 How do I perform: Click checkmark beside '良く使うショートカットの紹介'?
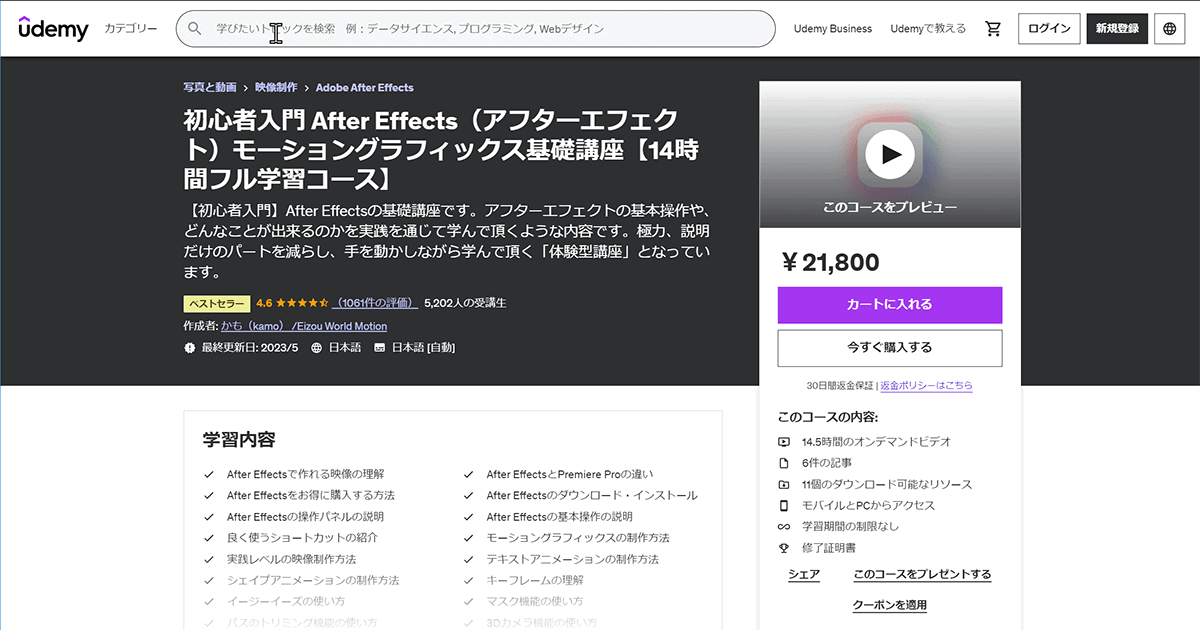[209, 538]
